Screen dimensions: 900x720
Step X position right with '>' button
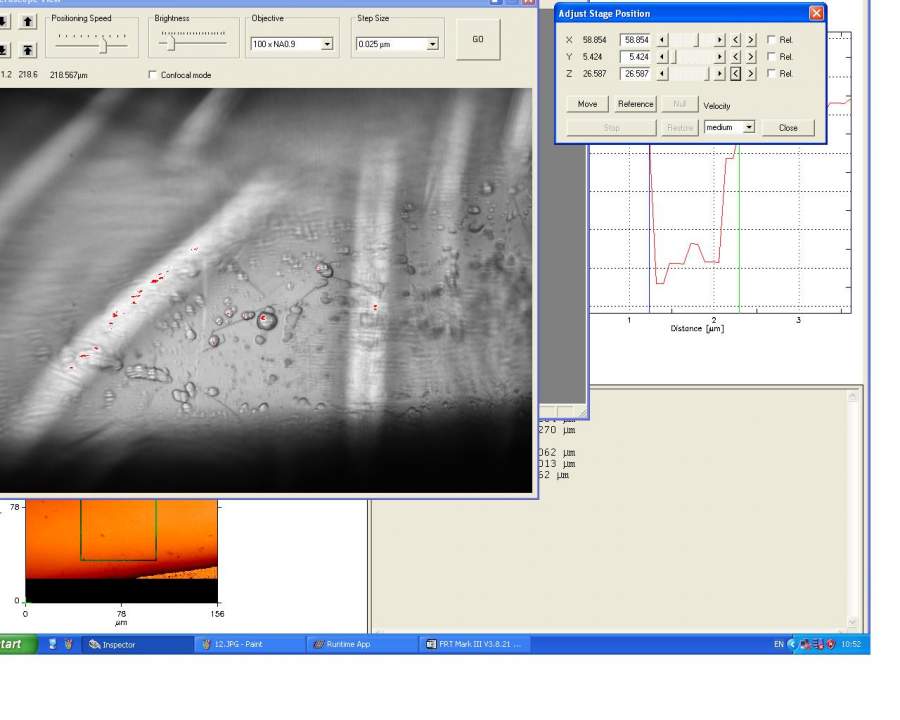(751, 40)
